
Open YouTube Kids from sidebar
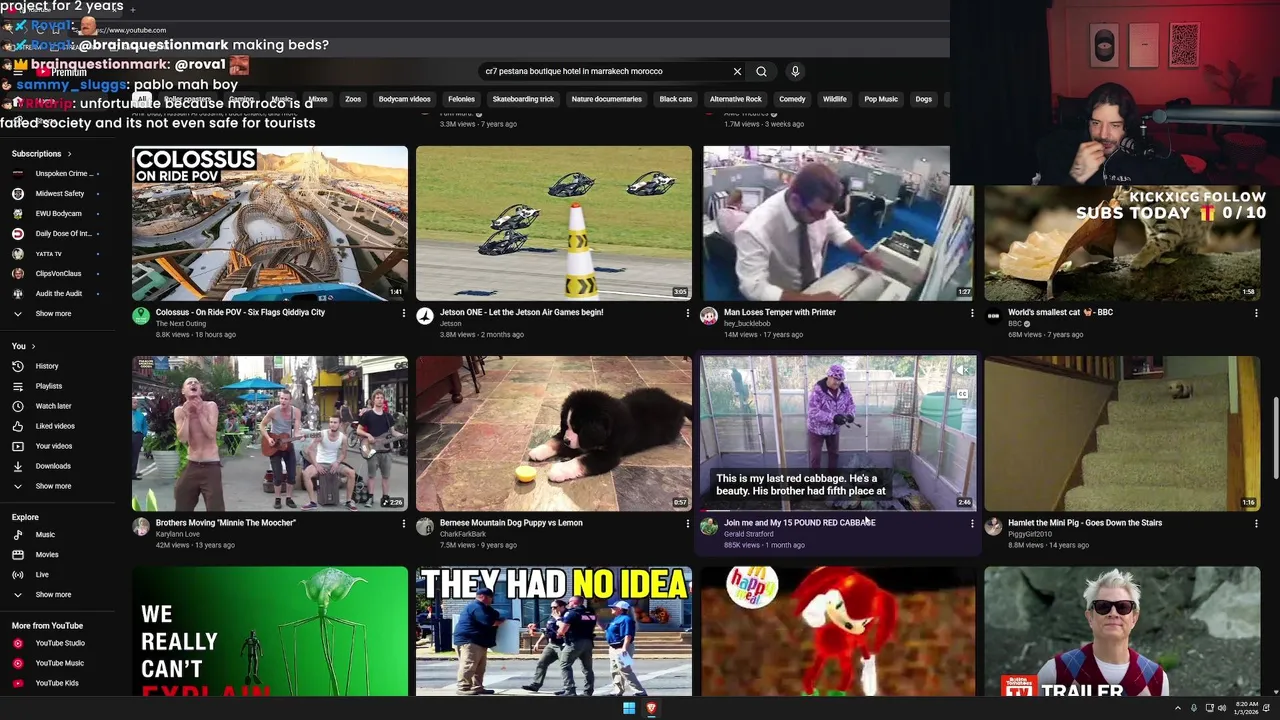[x=57, y=683]
